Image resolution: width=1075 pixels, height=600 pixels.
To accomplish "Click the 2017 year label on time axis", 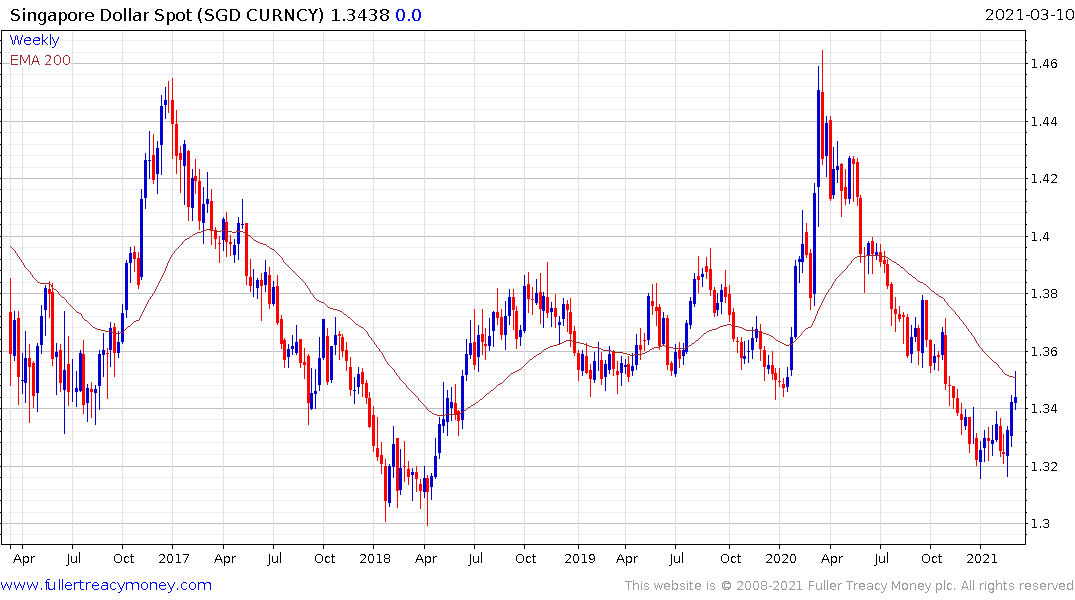I will coord(173,558).
